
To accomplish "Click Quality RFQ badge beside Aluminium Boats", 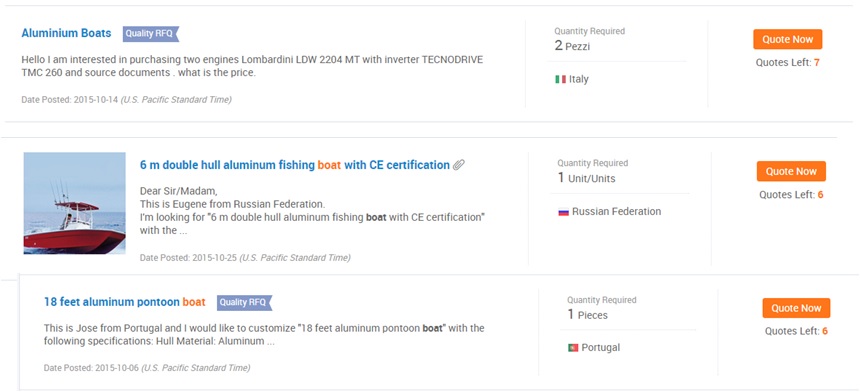I will [151, 33].
